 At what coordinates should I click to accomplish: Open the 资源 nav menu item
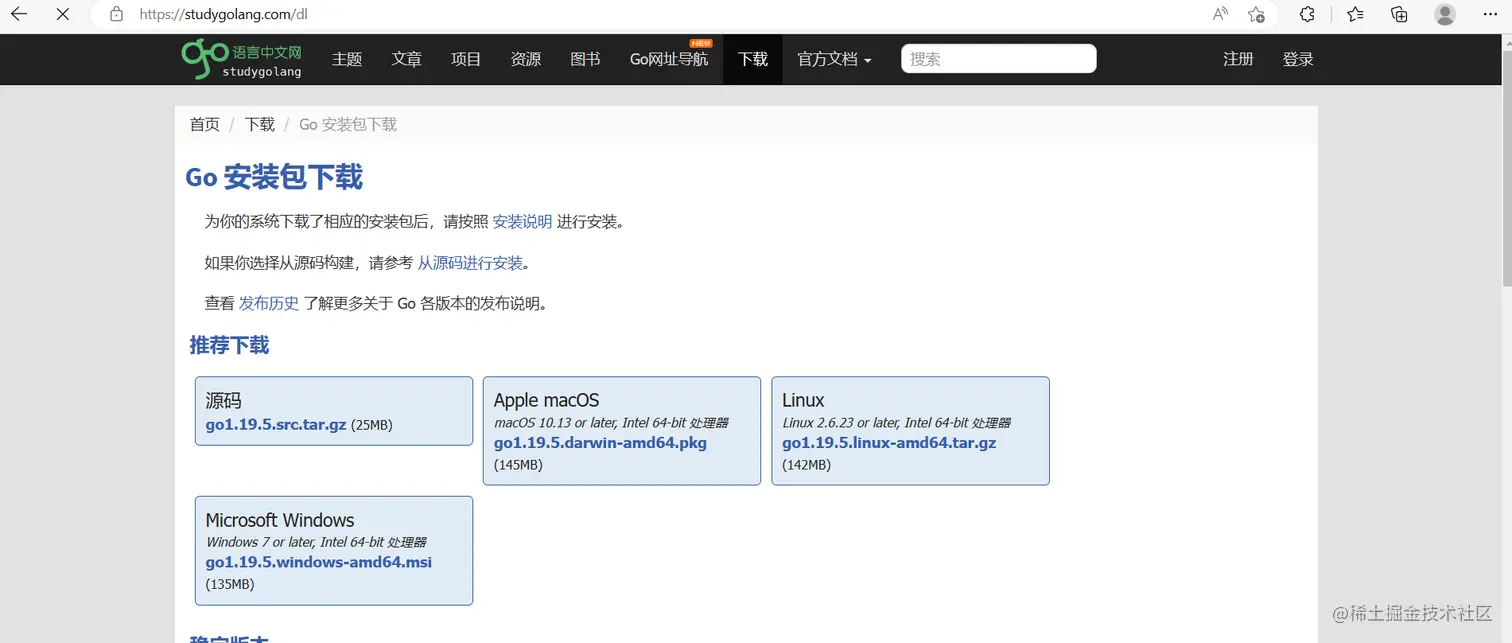[526, 59]
